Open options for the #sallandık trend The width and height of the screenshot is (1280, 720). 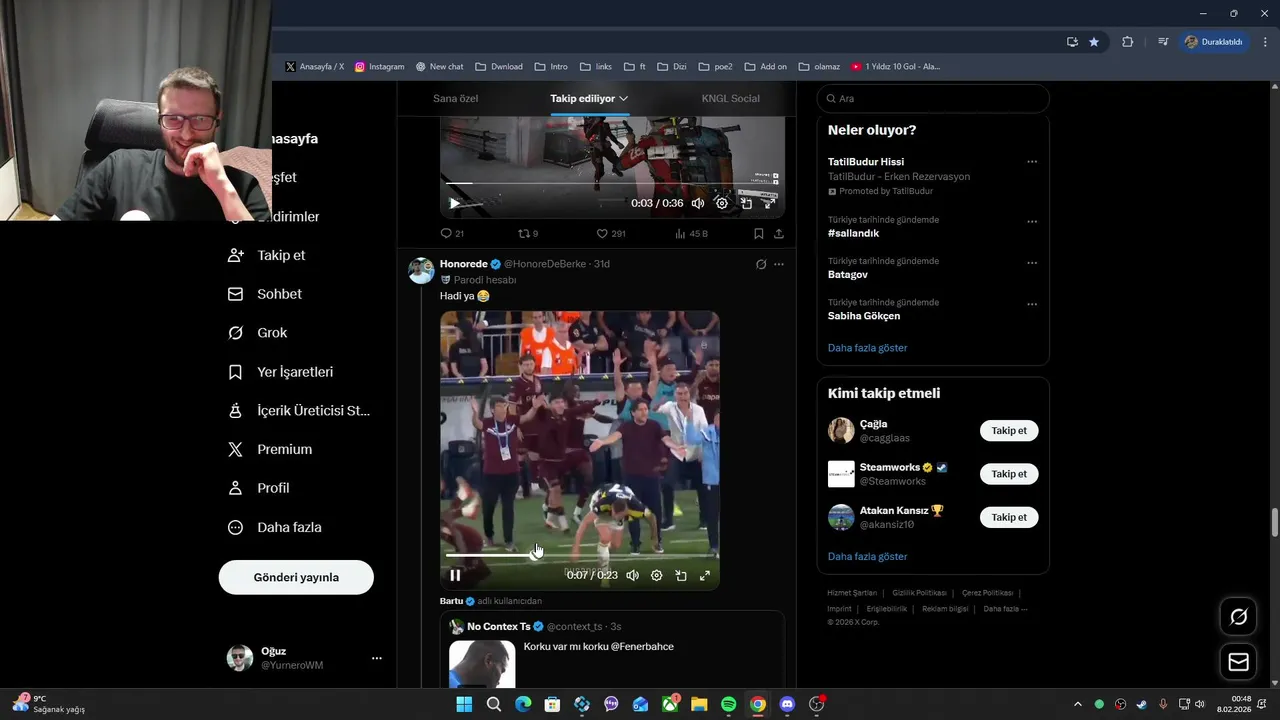point(1032,222)
